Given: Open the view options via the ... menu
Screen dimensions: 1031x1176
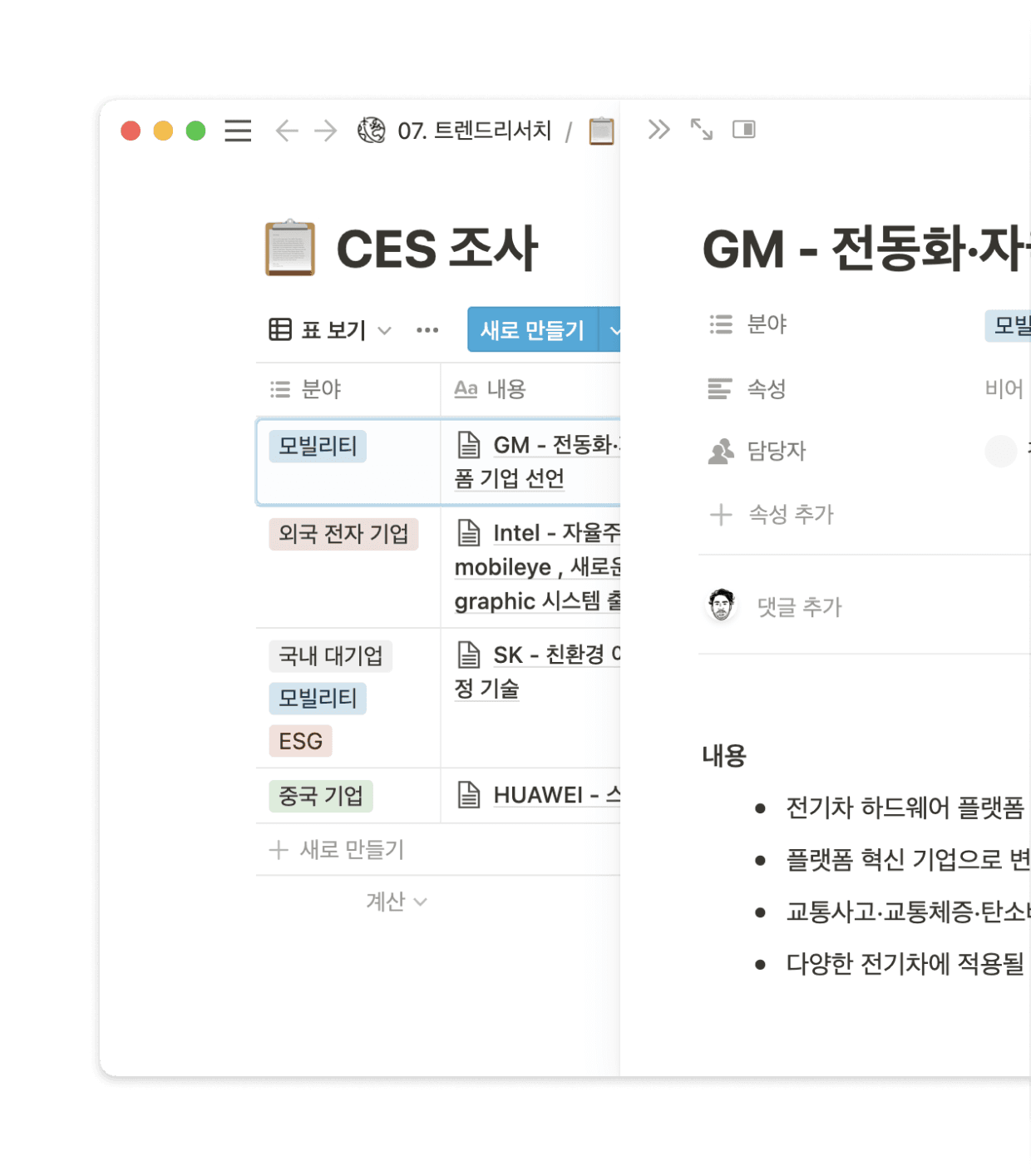Looking at the screenshot, I should point(427,329).
